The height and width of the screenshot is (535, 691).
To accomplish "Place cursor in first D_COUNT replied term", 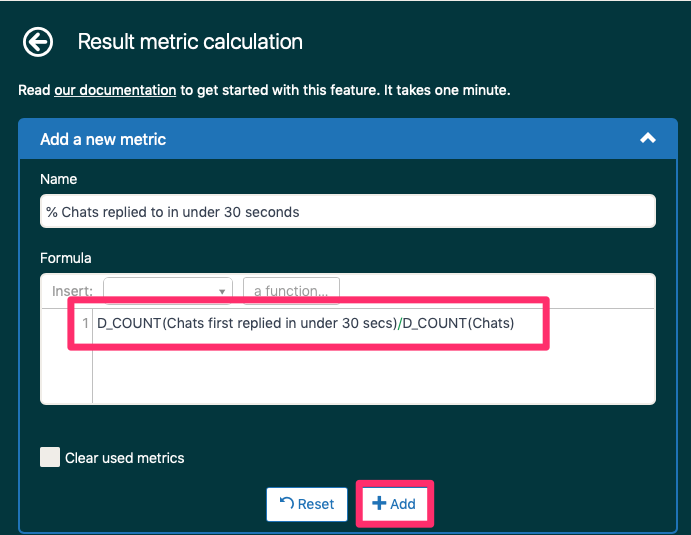I will point(247,323).
